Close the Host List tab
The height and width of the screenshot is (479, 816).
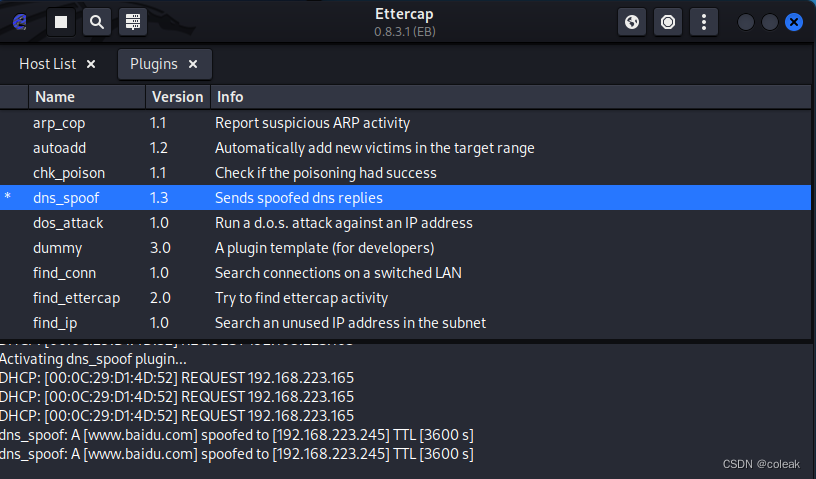[91, 64]
